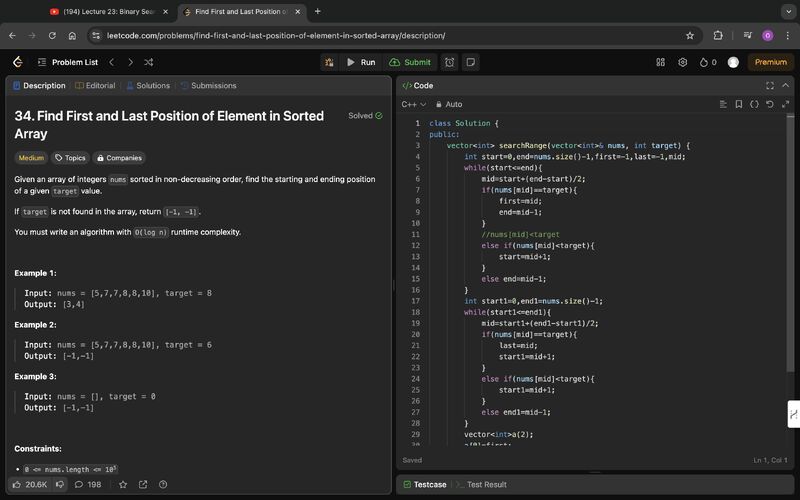This screenshot has height=500, width=800.
Task: Click the Medium difficulty tag
Action: [x=31, y=158]
